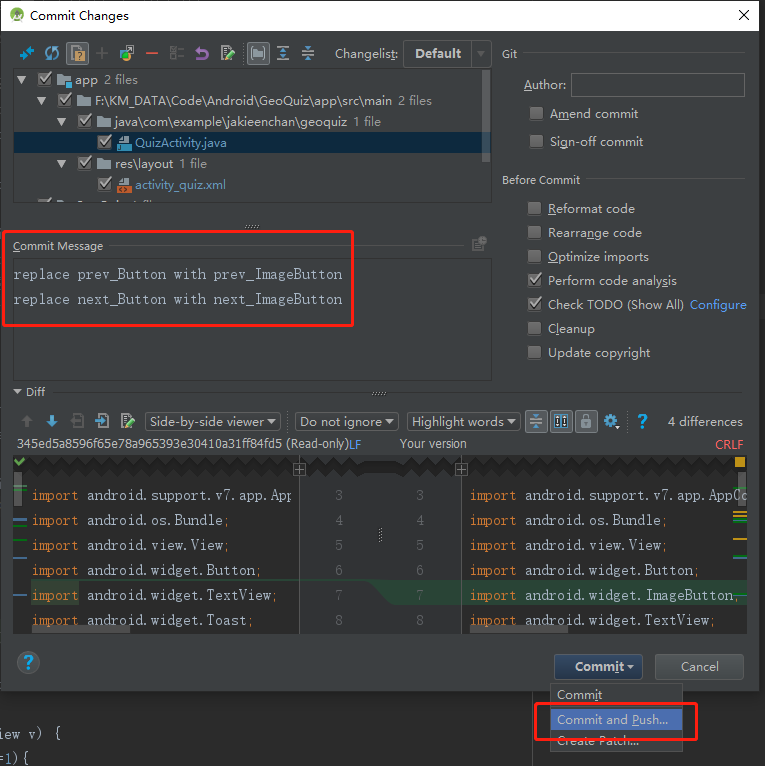Open the Changelist Default dropdown
The image size is (765, 766).
(447, 53)
